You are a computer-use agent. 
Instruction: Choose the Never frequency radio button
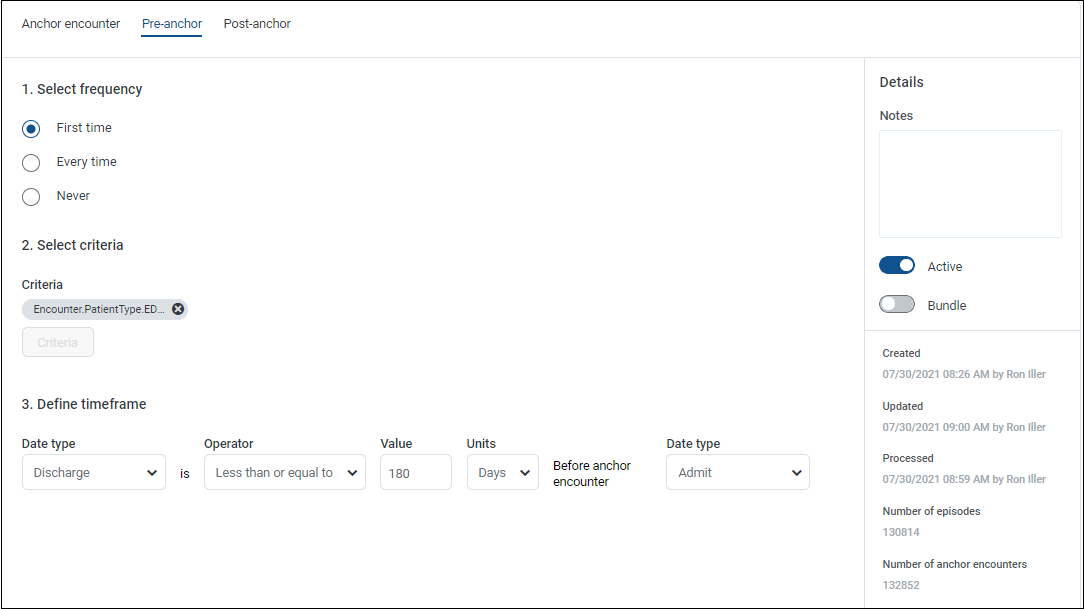[31, 197]
